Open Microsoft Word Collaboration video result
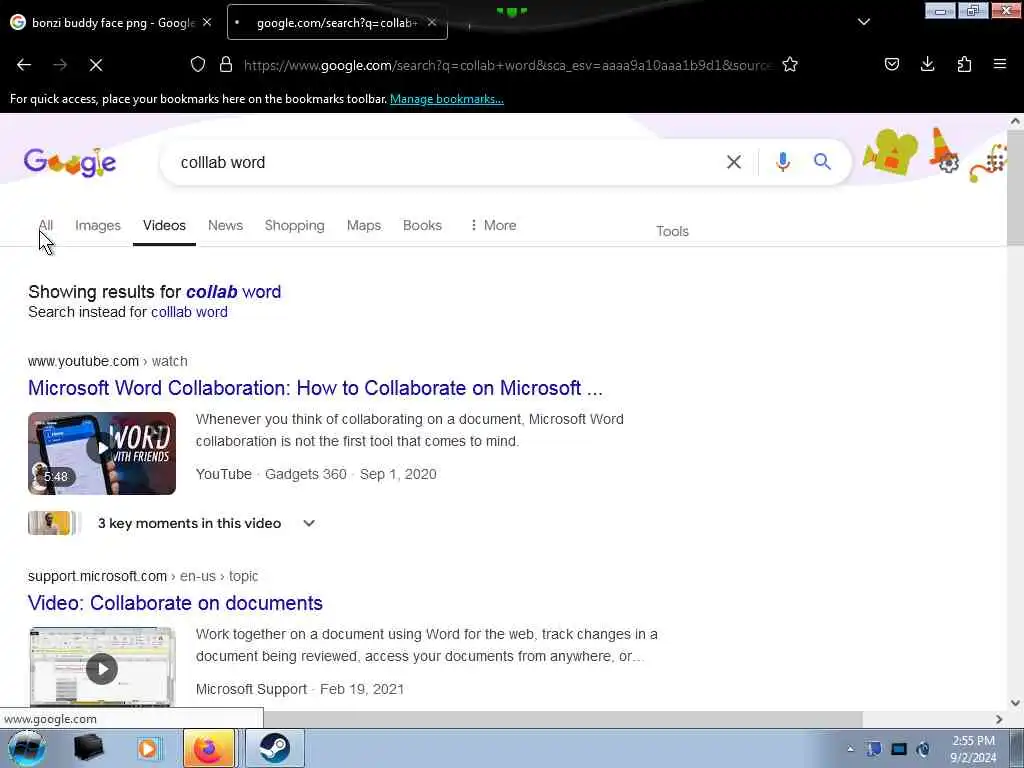The image size is (1024, 768). click(315, 388)
